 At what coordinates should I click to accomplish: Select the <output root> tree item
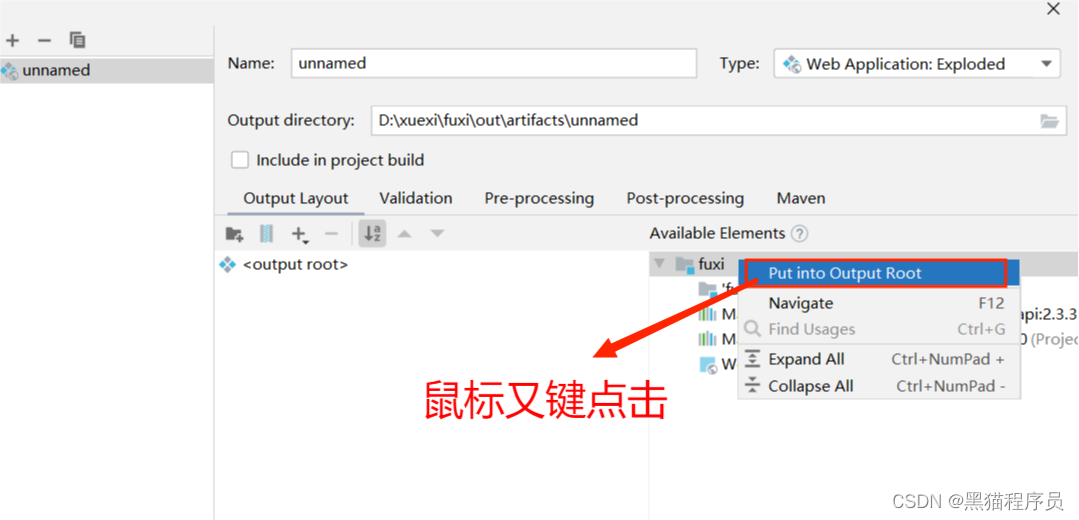(x=284, y=264)
